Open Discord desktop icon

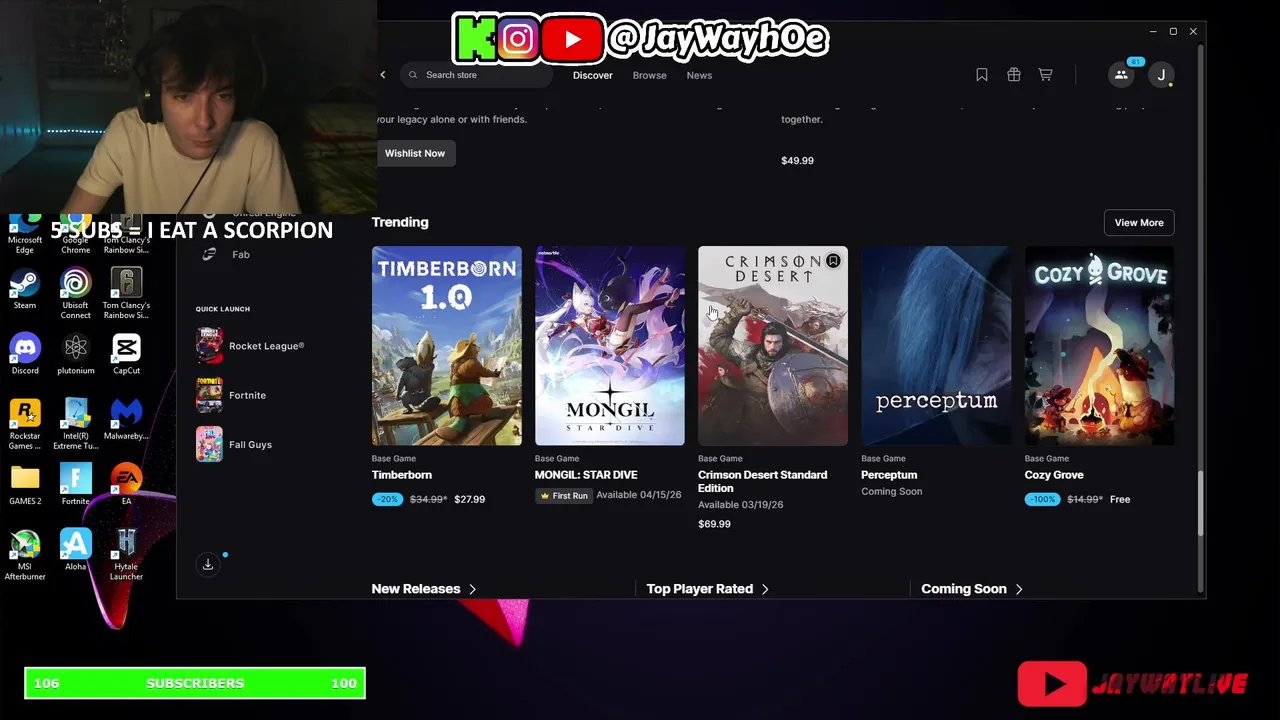(x=25, y=354)
